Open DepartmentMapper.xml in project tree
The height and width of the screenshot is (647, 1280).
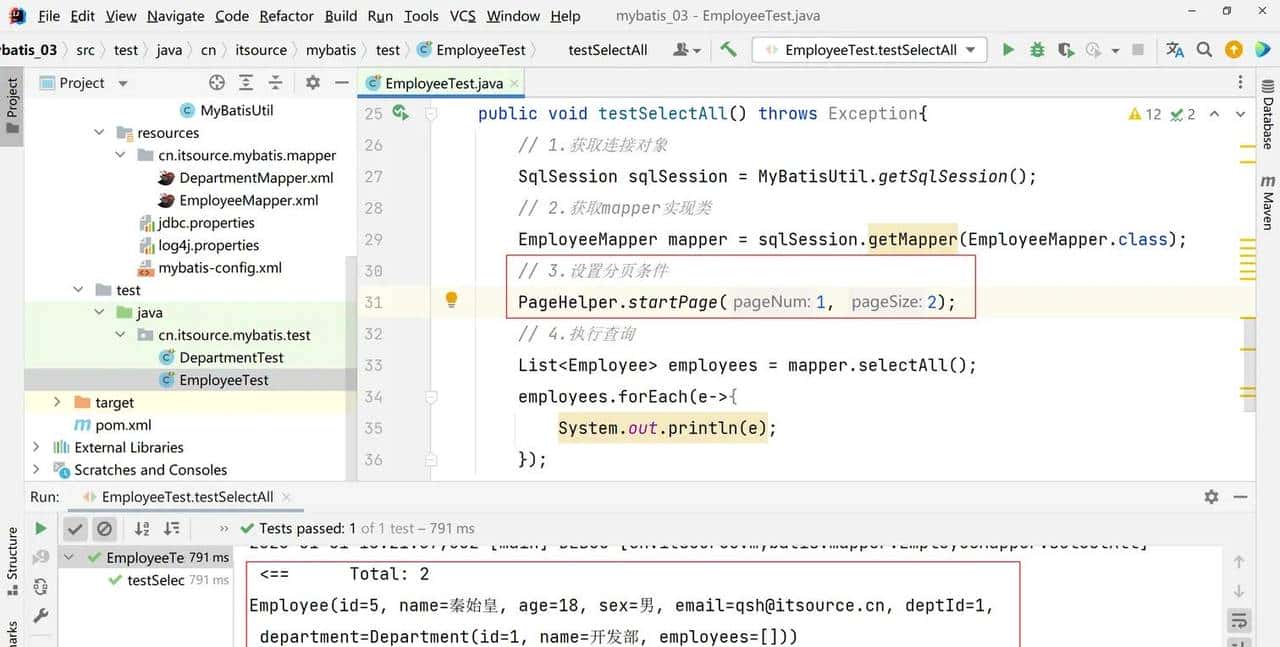(x=256, y=178)
